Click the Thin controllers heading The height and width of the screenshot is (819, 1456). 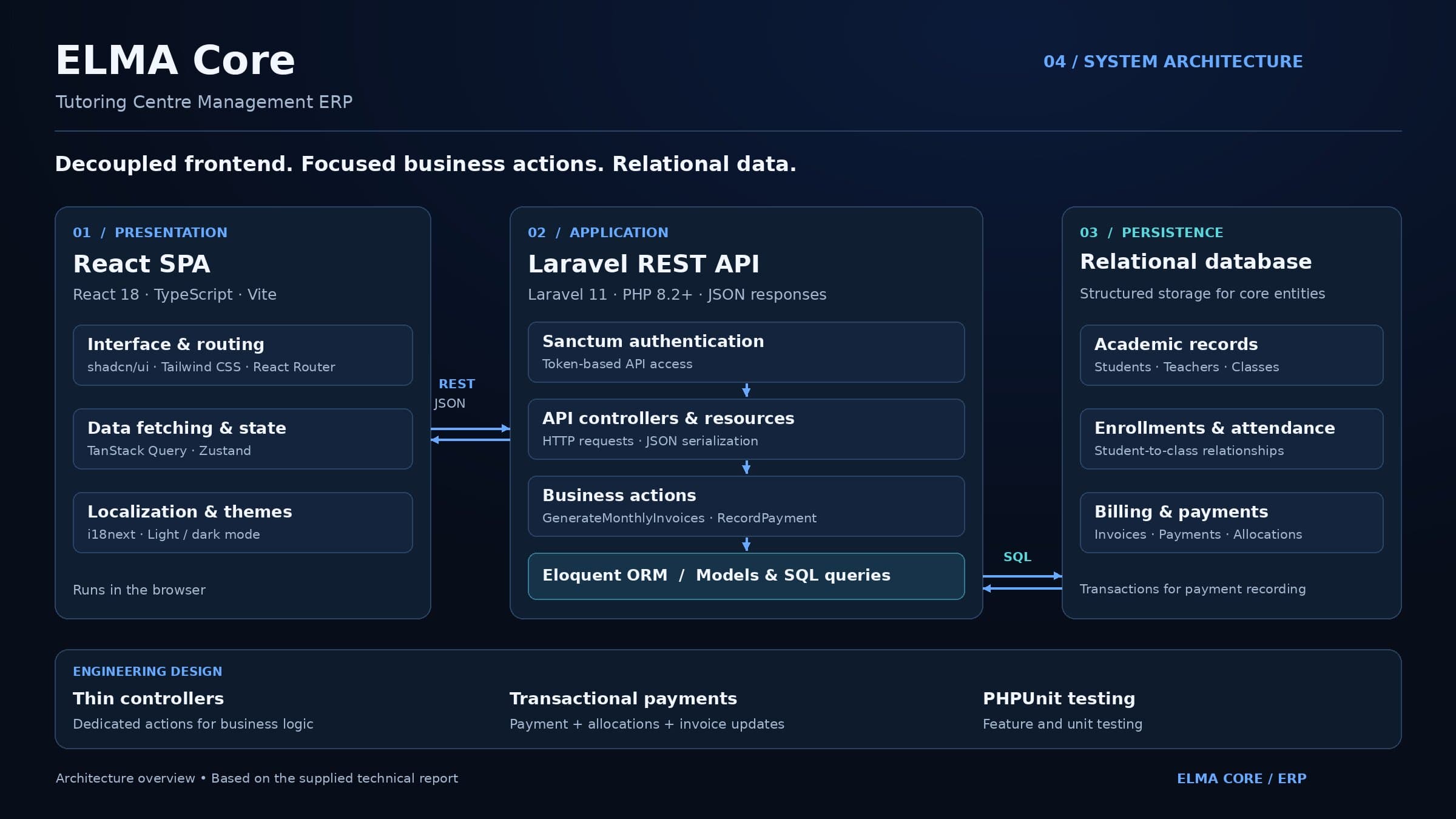click(x=148, y=698)
